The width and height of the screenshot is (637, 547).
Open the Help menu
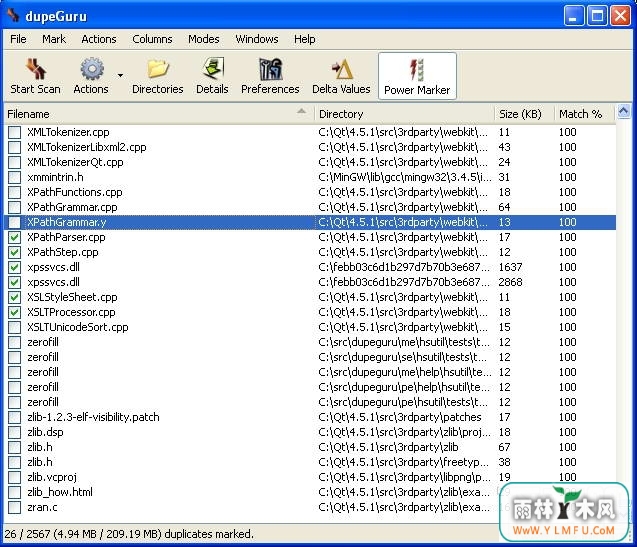pos(305,39)
